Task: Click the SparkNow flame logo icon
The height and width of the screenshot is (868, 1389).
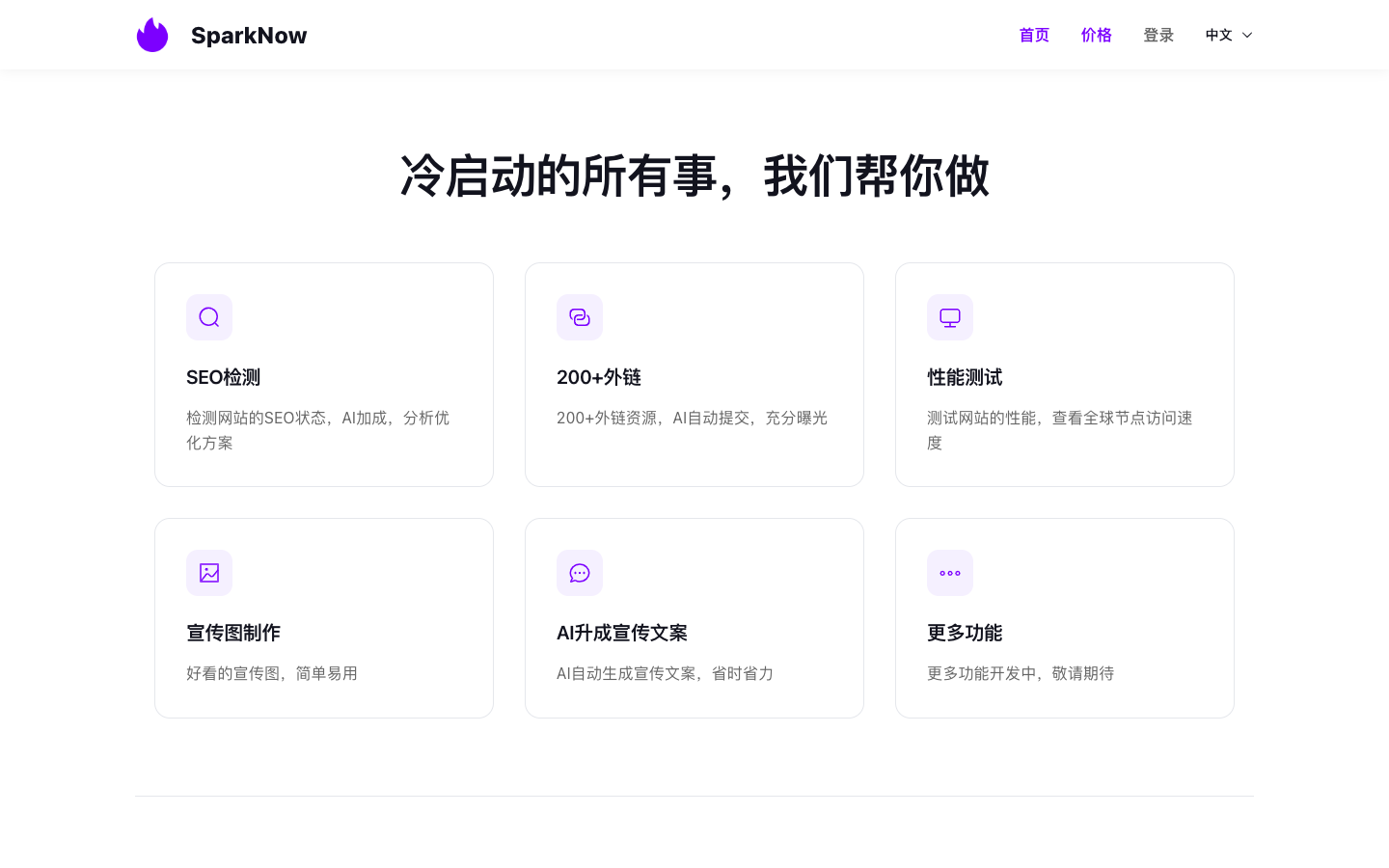Action: pos(152,35)
